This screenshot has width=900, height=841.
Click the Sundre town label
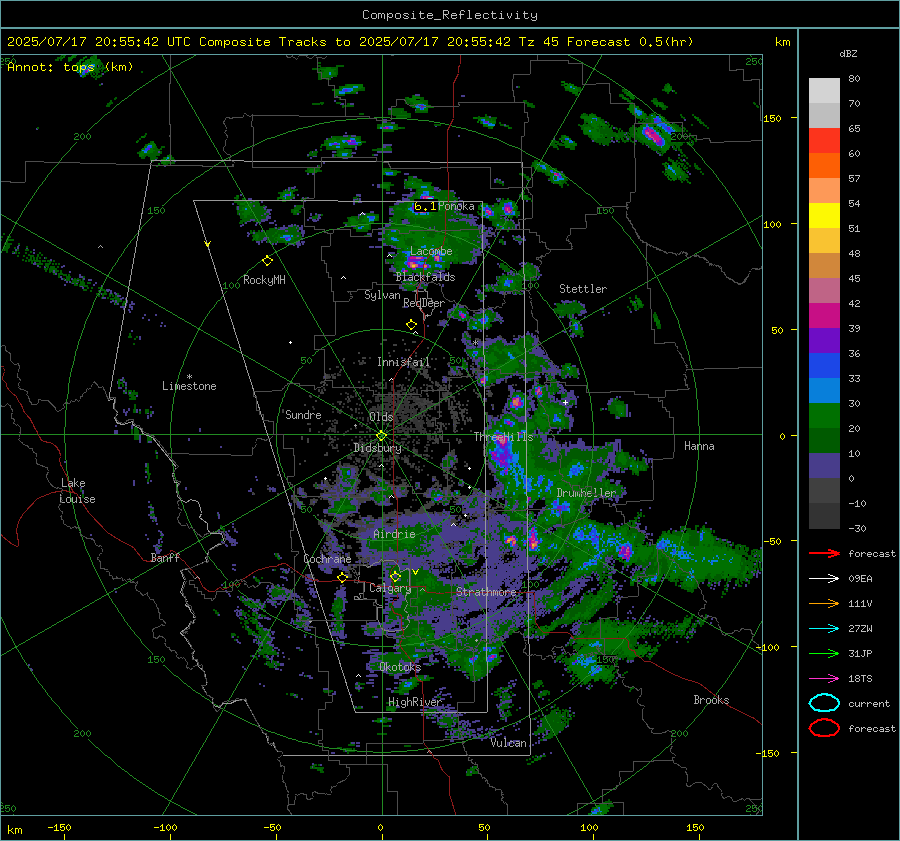303,414
